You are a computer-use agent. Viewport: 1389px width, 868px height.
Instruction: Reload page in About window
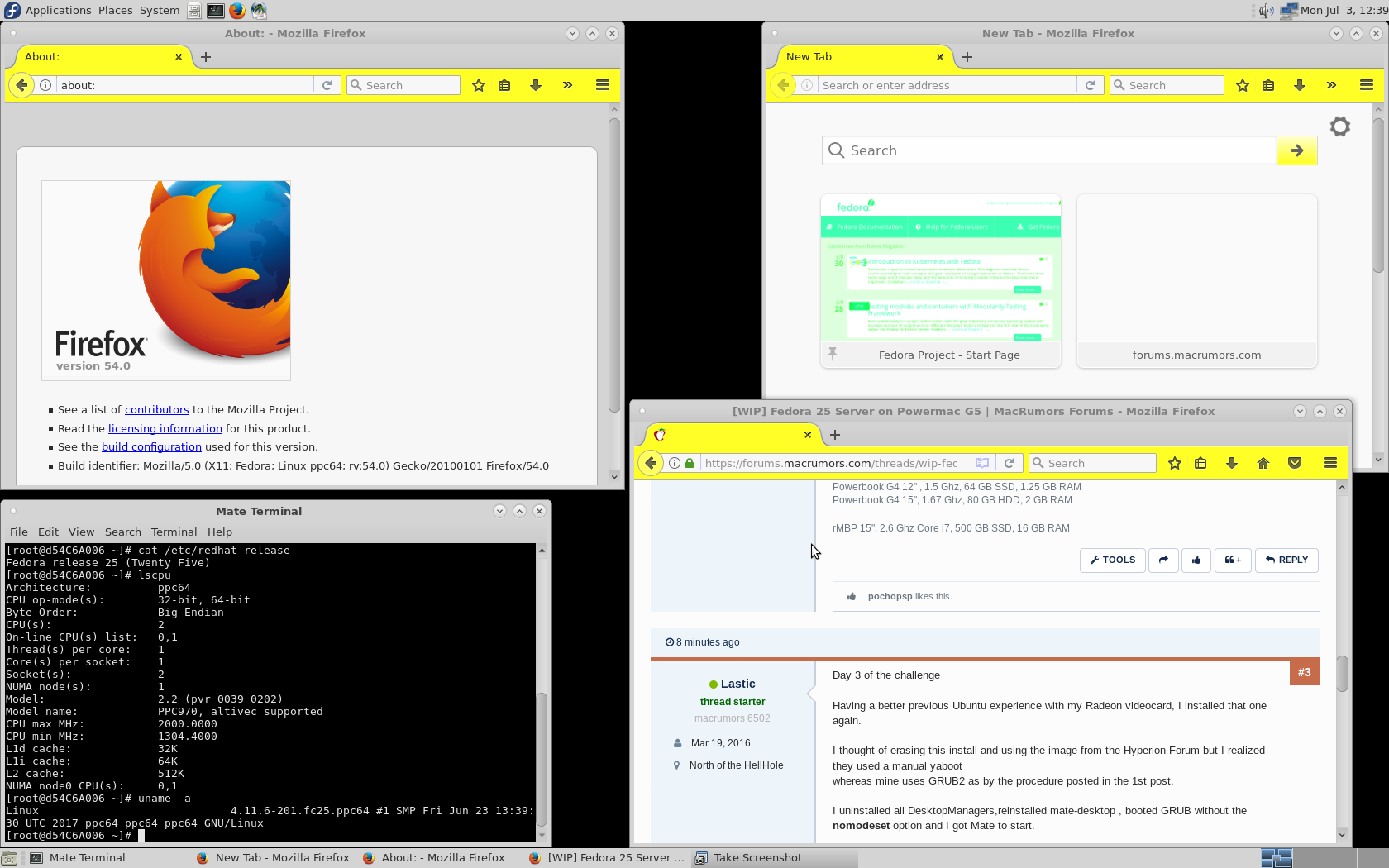(x=327, y=85)
